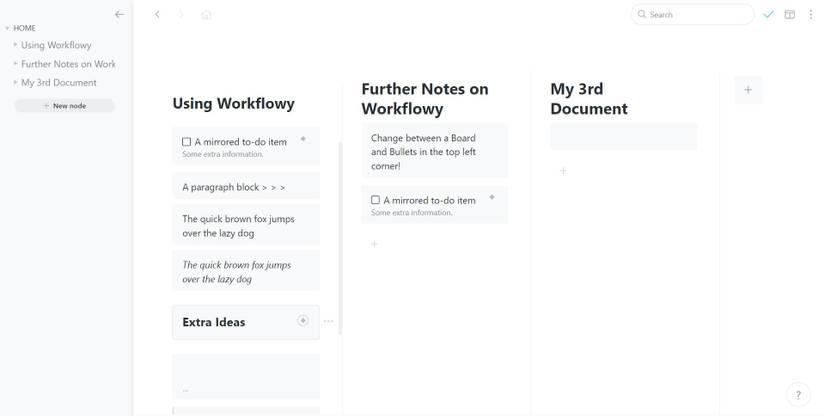This screenshot has width=825, height=416.
Task: Click the New node button
Action: click(x=64, y=106)
